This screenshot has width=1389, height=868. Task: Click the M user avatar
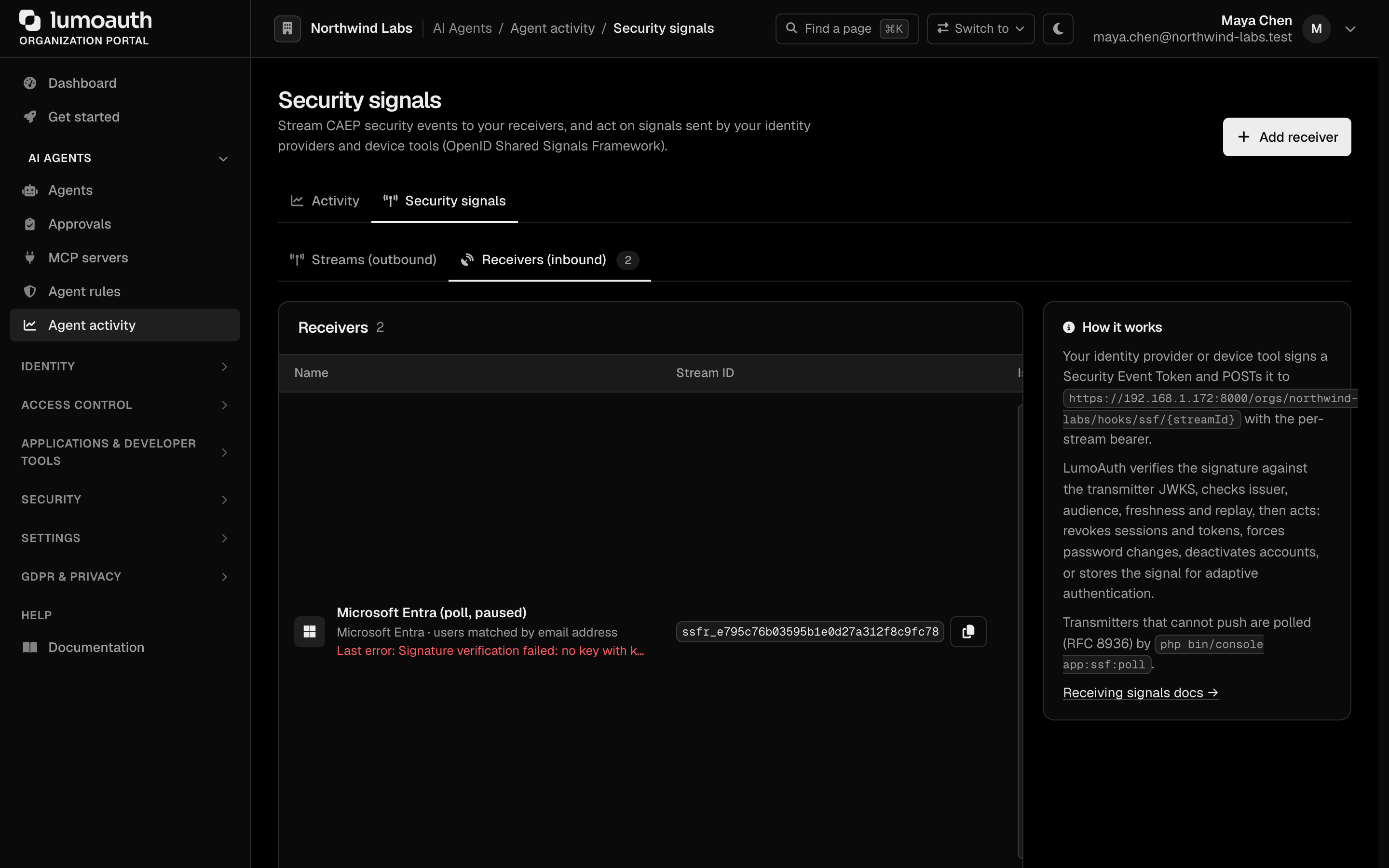[1316, 29]
